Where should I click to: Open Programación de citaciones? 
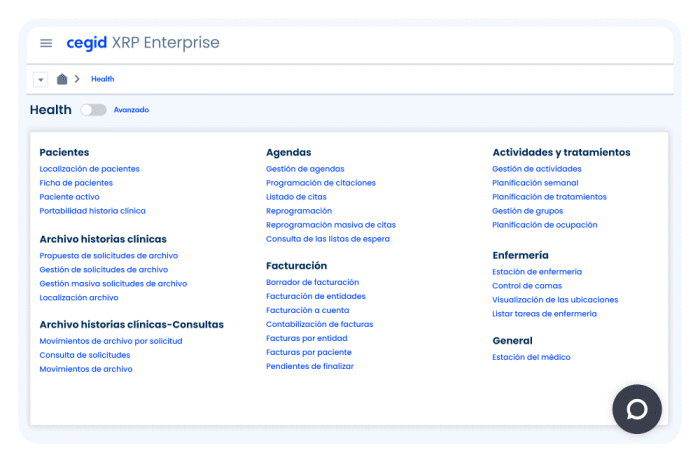(x=321, y=183)
